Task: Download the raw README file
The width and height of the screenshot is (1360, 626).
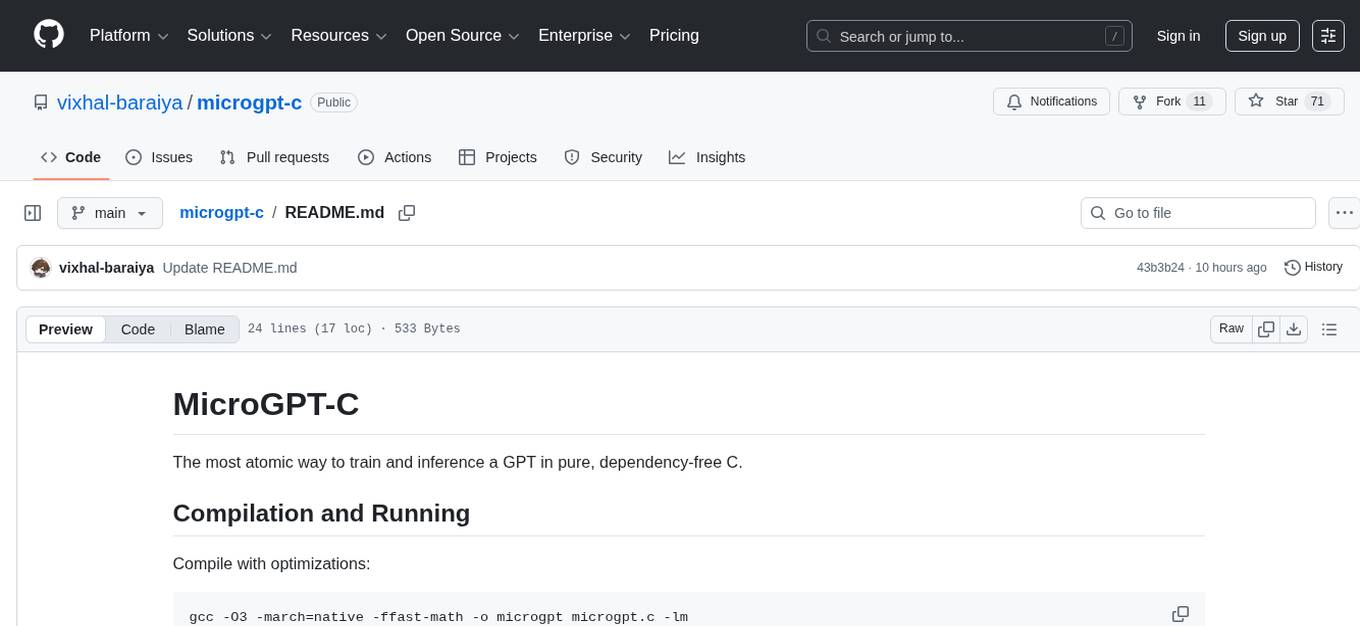Action: (1294, 328)
